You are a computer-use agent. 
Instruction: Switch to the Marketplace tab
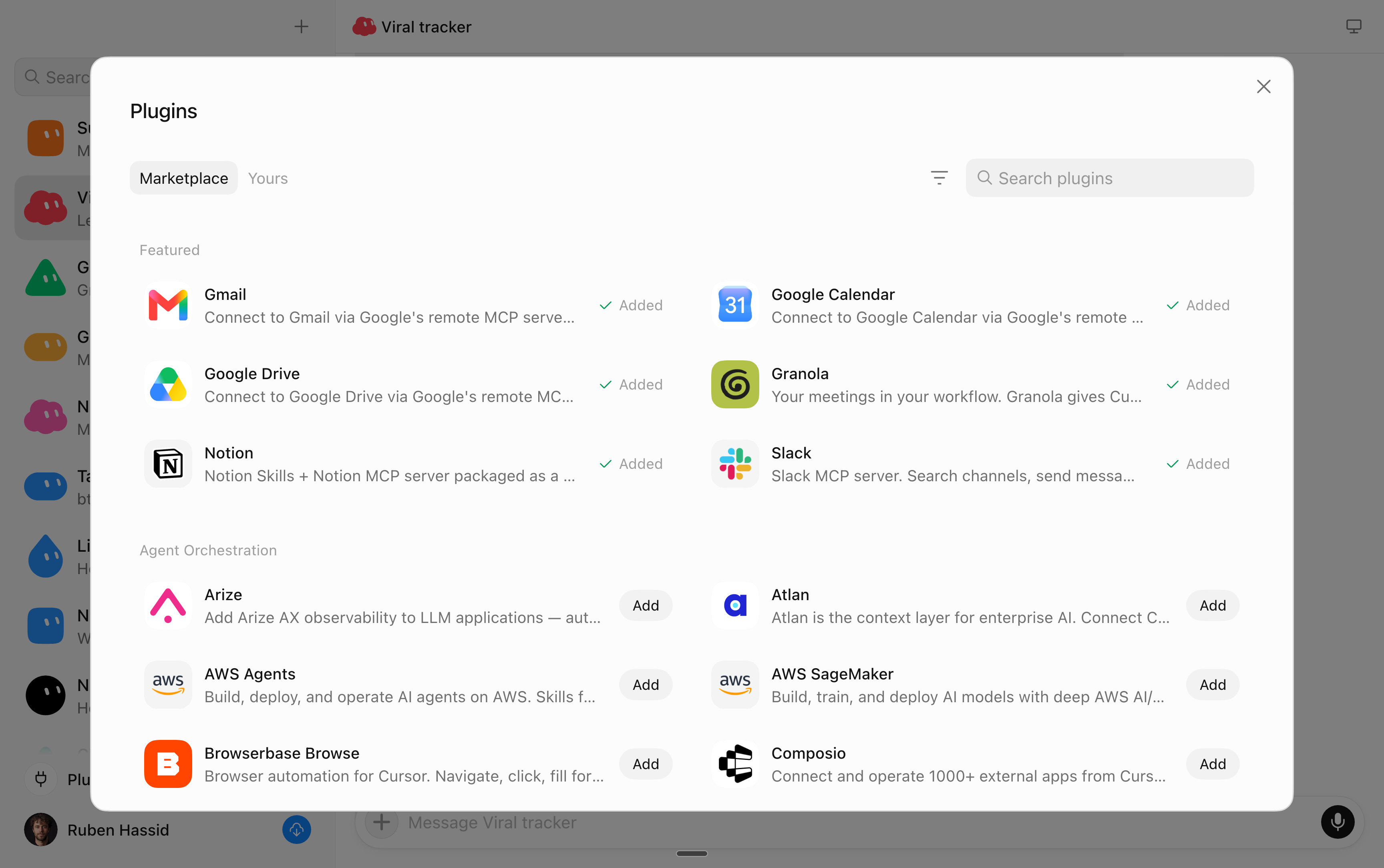pyautogui.click(x=184, y=178)
